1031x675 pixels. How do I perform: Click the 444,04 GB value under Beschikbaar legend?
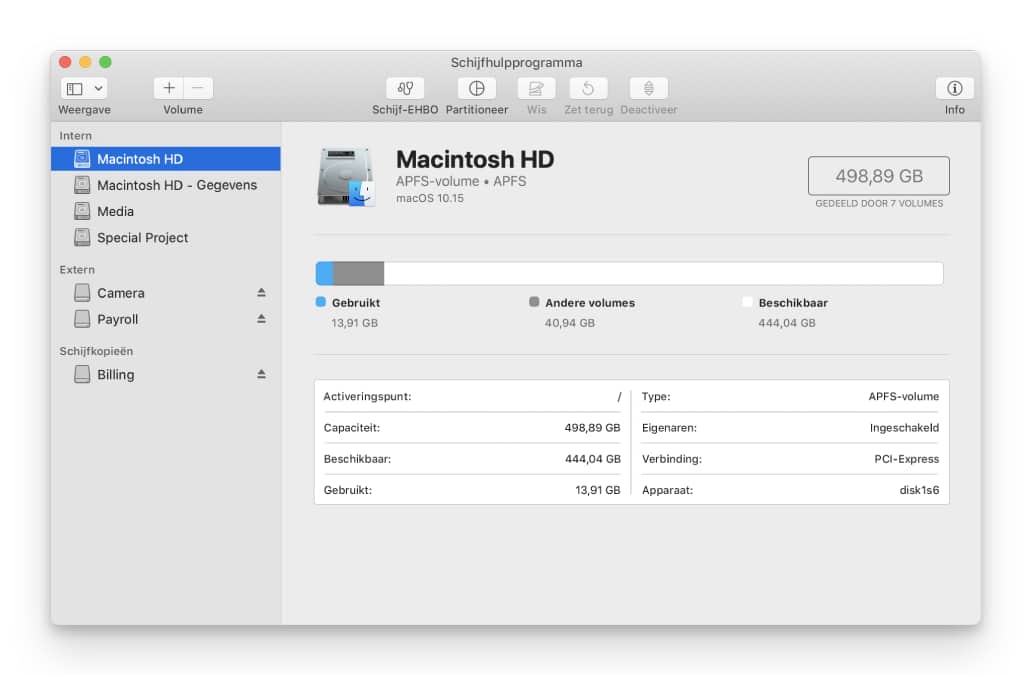click(x=786, y=323)
